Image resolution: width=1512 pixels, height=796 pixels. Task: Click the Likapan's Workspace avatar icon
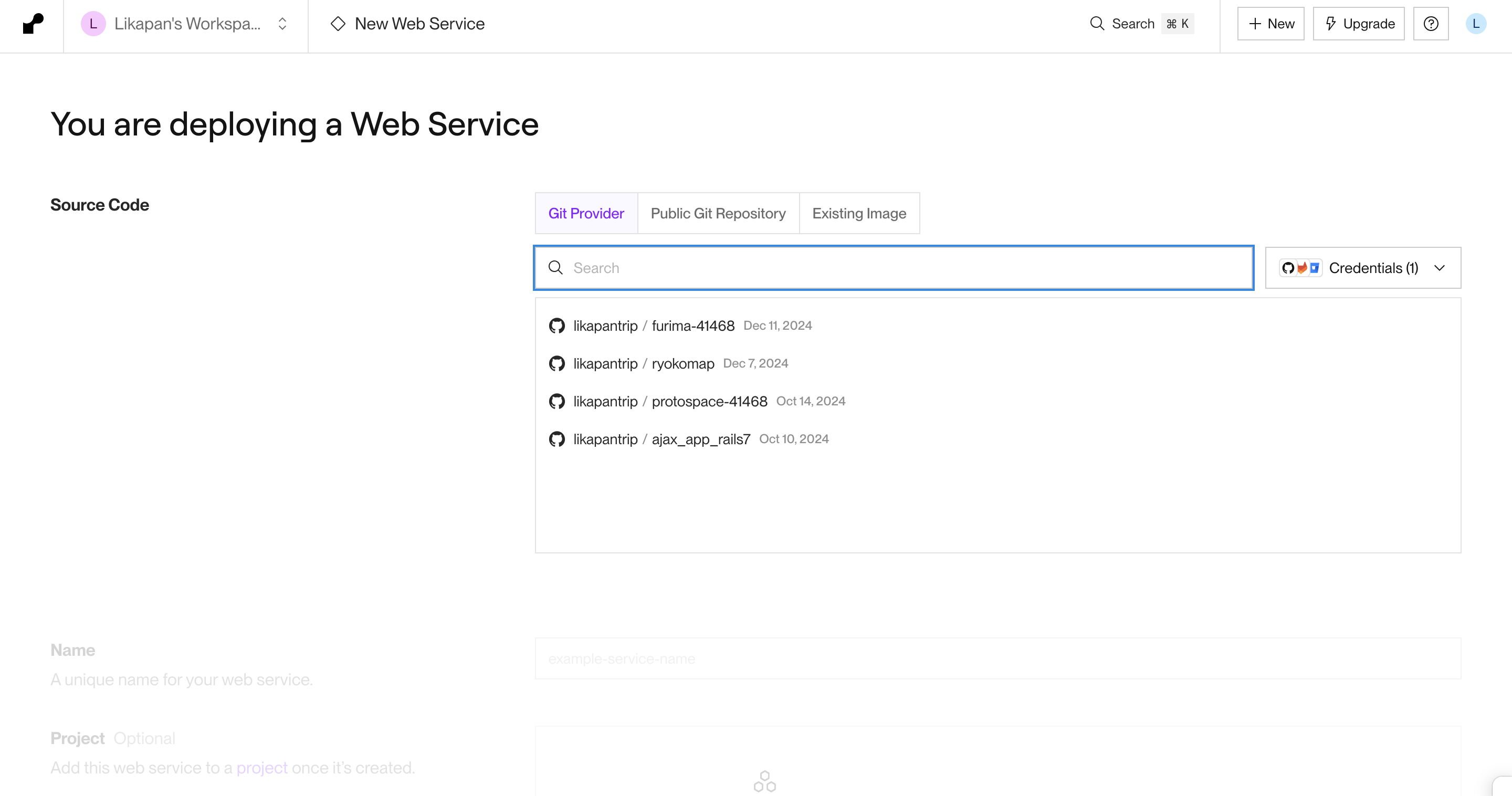[x=93, y=24]
